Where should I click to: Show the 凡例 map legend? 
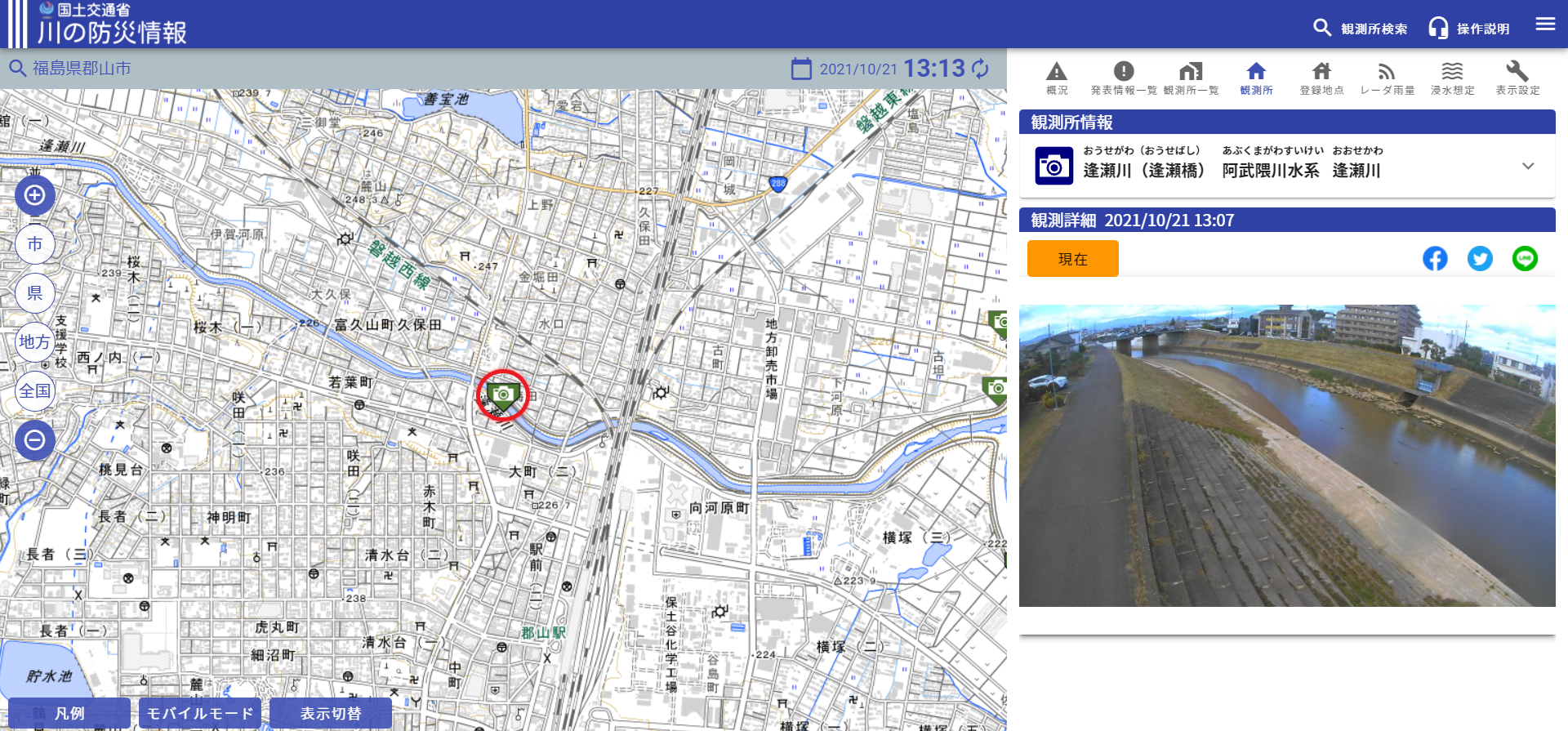[x=69, y=713]
